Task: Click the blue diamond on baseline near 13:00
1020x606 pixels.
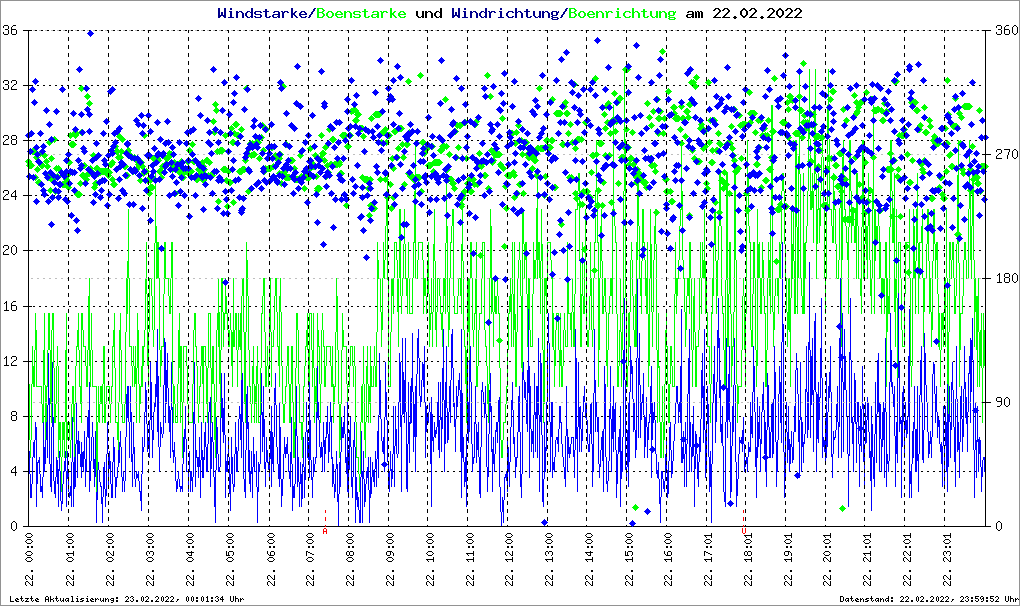Action: click(x=545, y=522)
